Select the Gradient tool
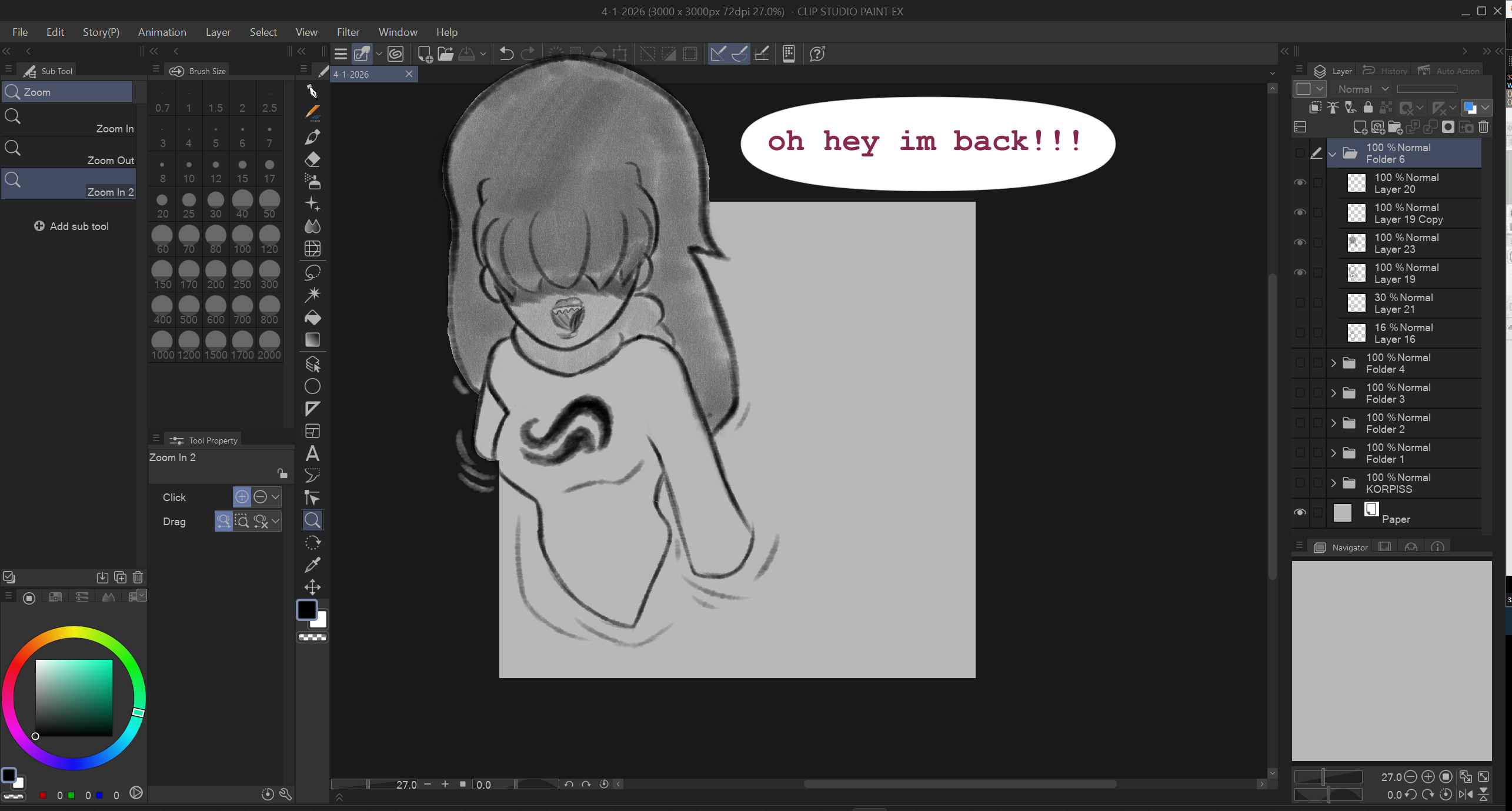 (x=312, y=340)
